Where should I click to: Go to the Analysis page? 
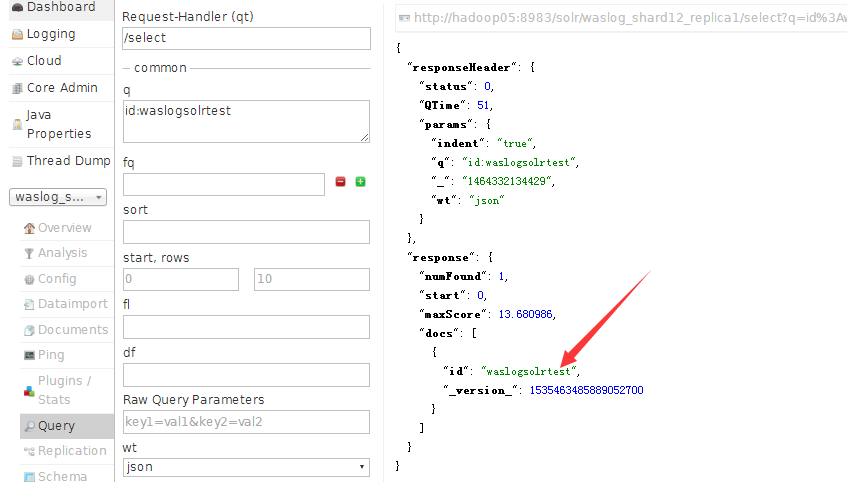[63, 253]
